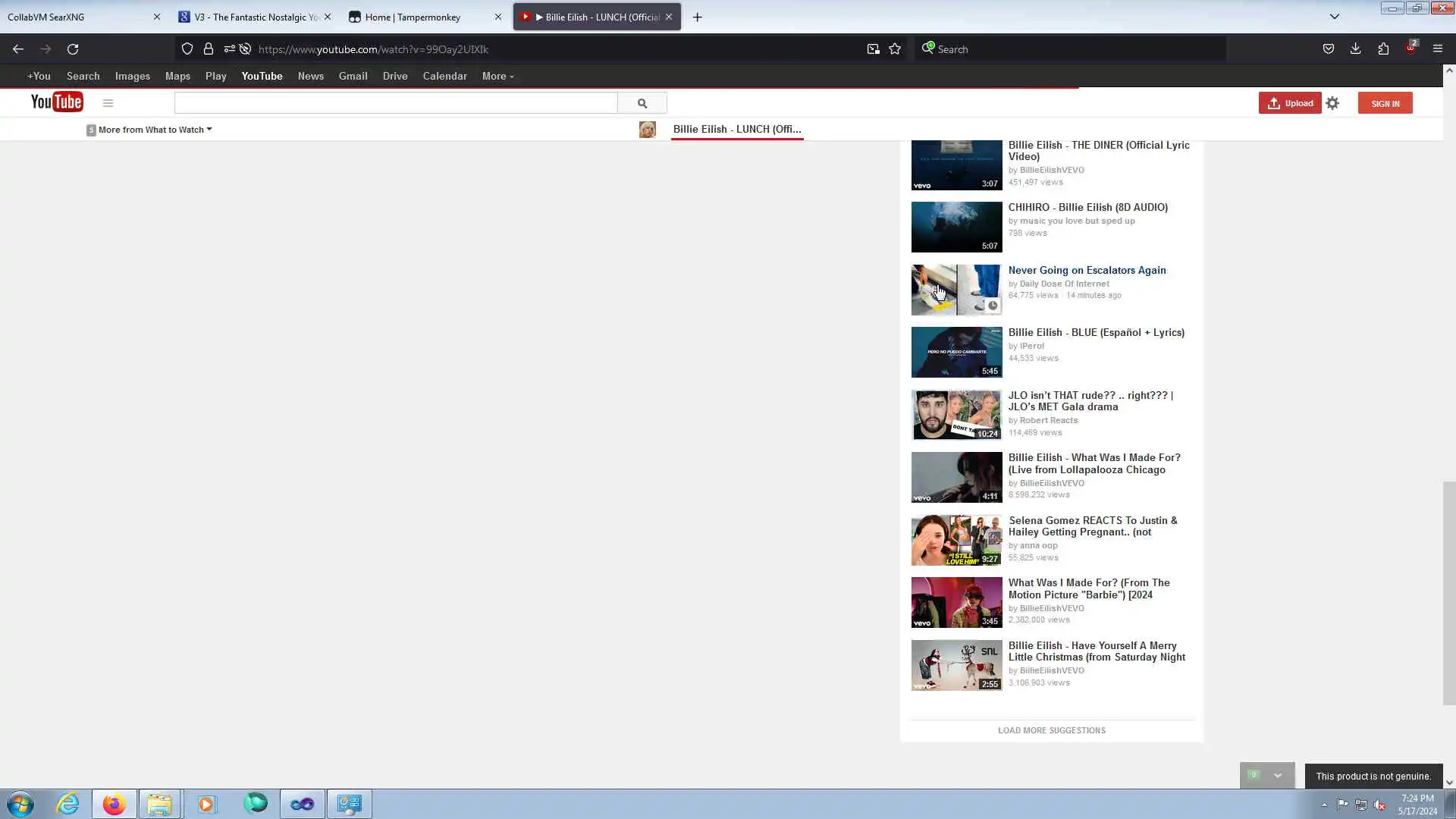Click Watch Later clock on Escalators thumbnail

pos(992,306)
